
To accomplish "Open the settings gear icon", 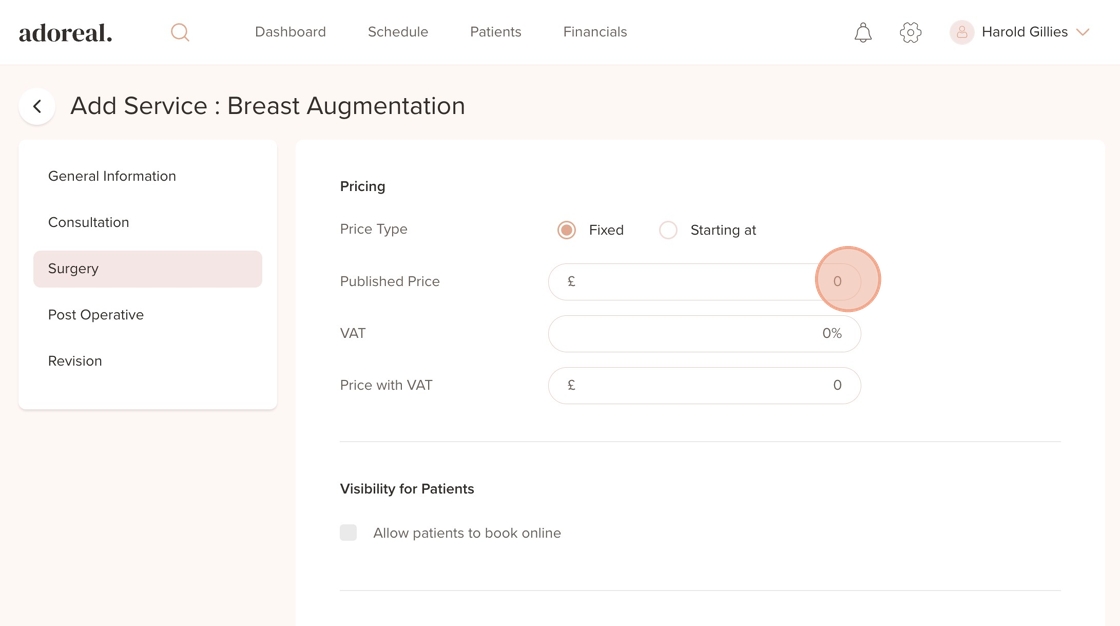I will (x=910, y=32).
